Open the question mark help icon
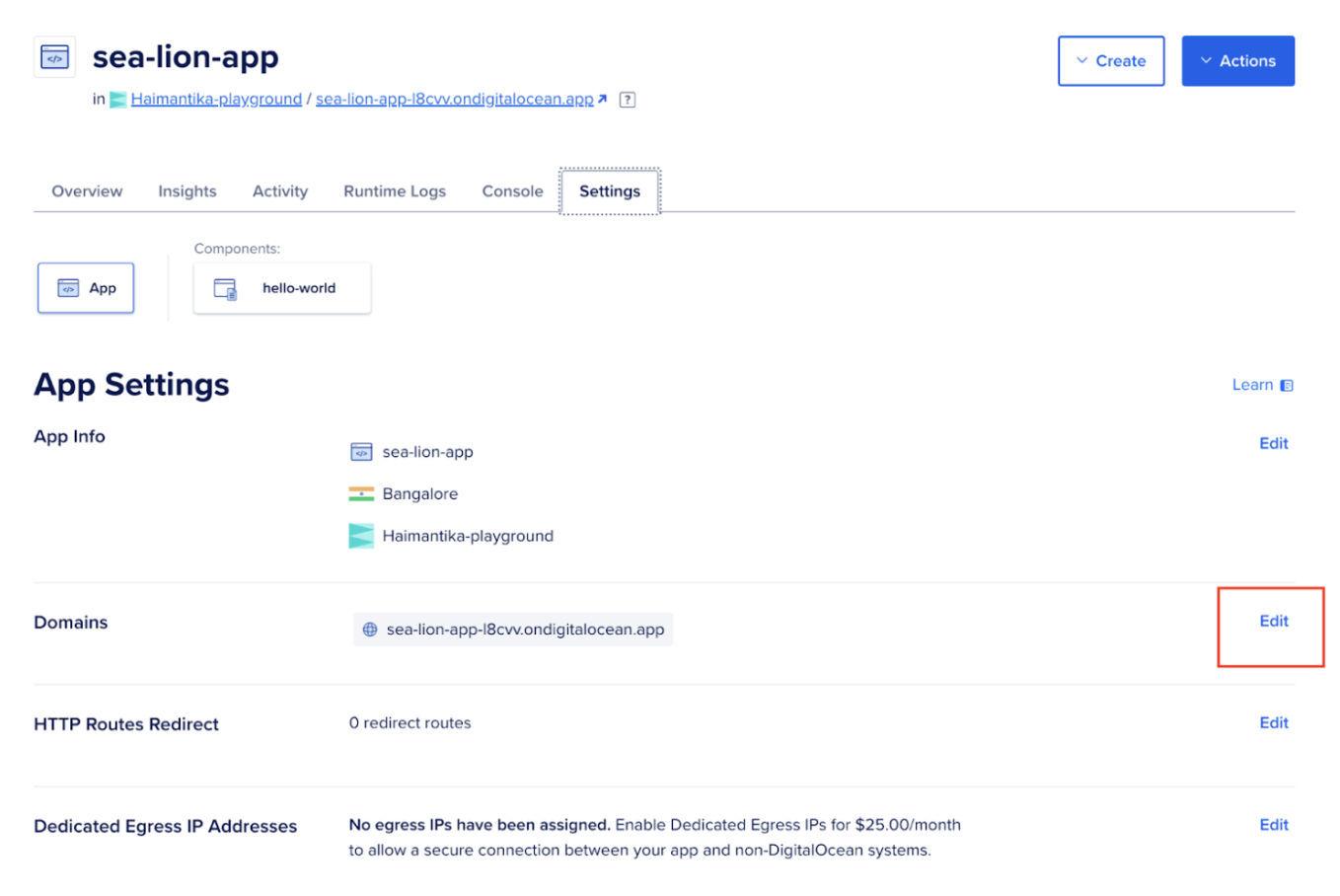Screen dimensions: 1340x896 [x=628, y=100]
